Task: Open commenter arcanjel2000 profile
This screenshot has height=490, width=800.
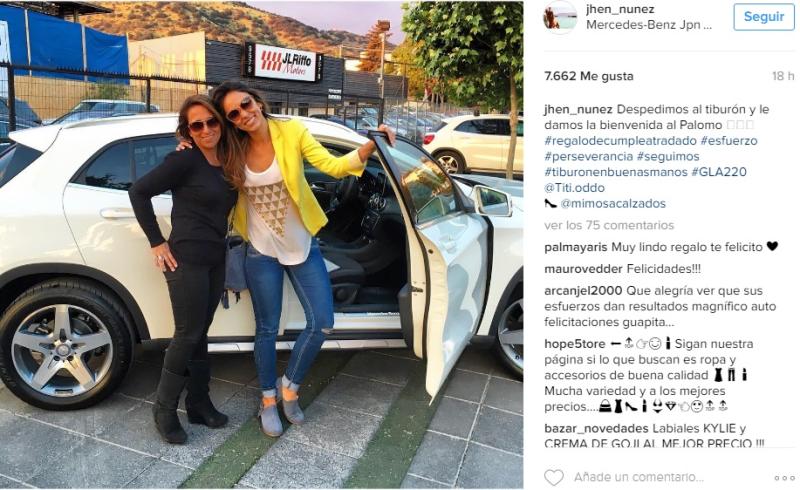Action: 583,291
